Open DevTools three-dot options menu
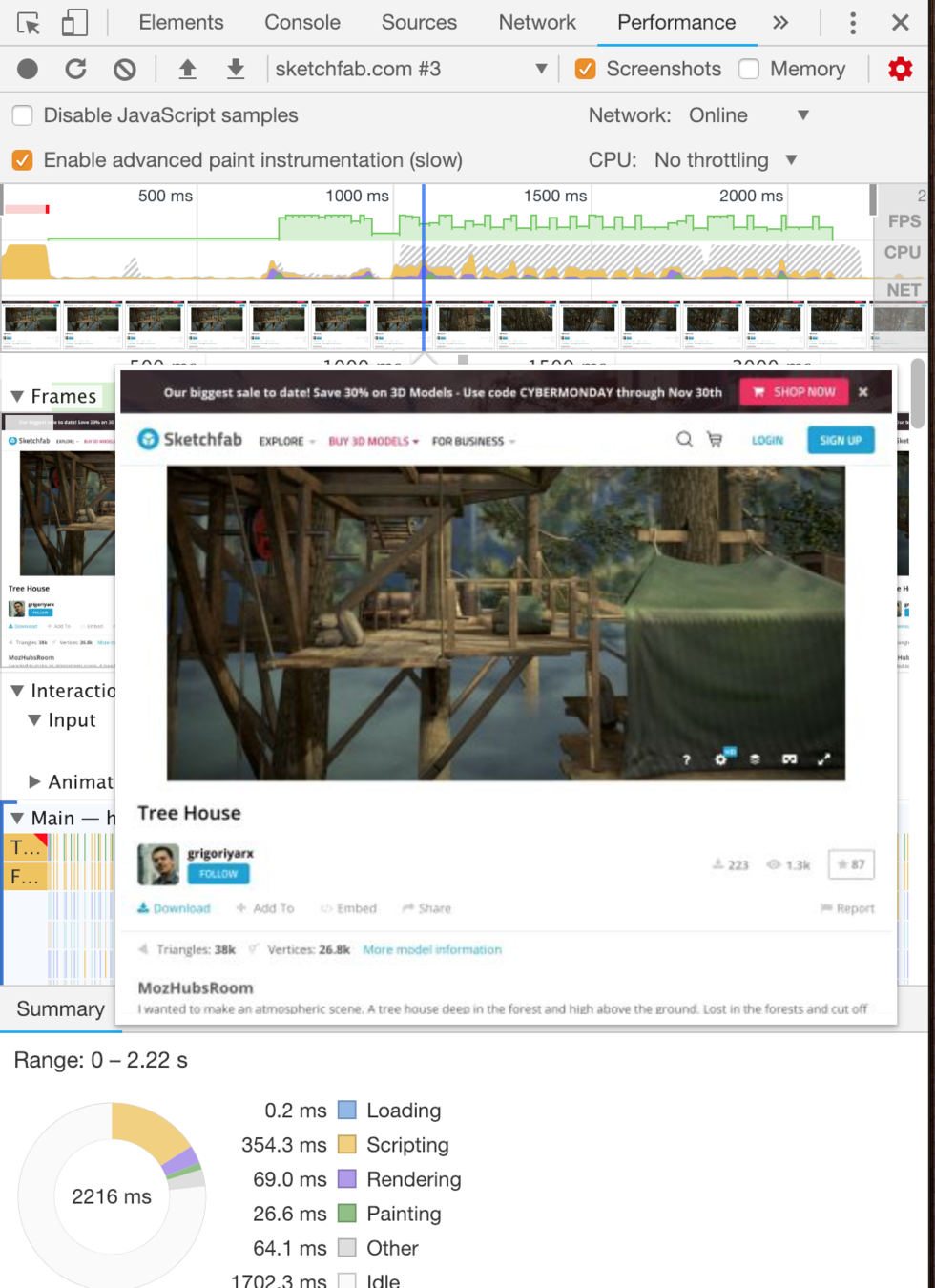Viewport: 935px width, 1288px height. 853,23
